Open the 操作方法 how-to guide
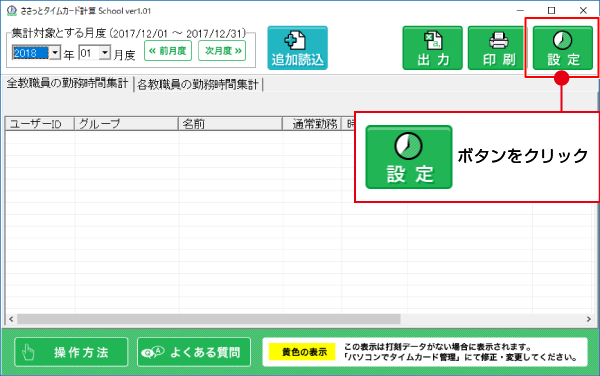Image resolution: width=600 pixels, height=376 pixels. click(71, 352)
